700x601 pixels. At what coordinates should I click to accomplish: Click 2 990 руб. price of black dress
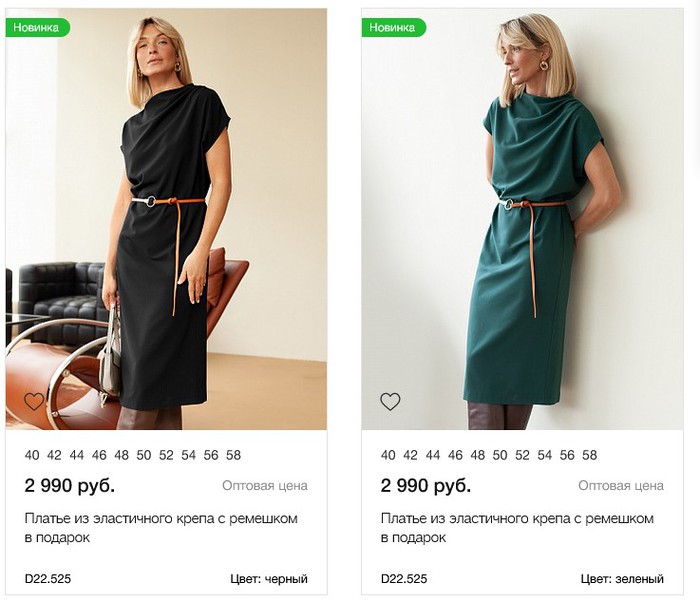69,486
